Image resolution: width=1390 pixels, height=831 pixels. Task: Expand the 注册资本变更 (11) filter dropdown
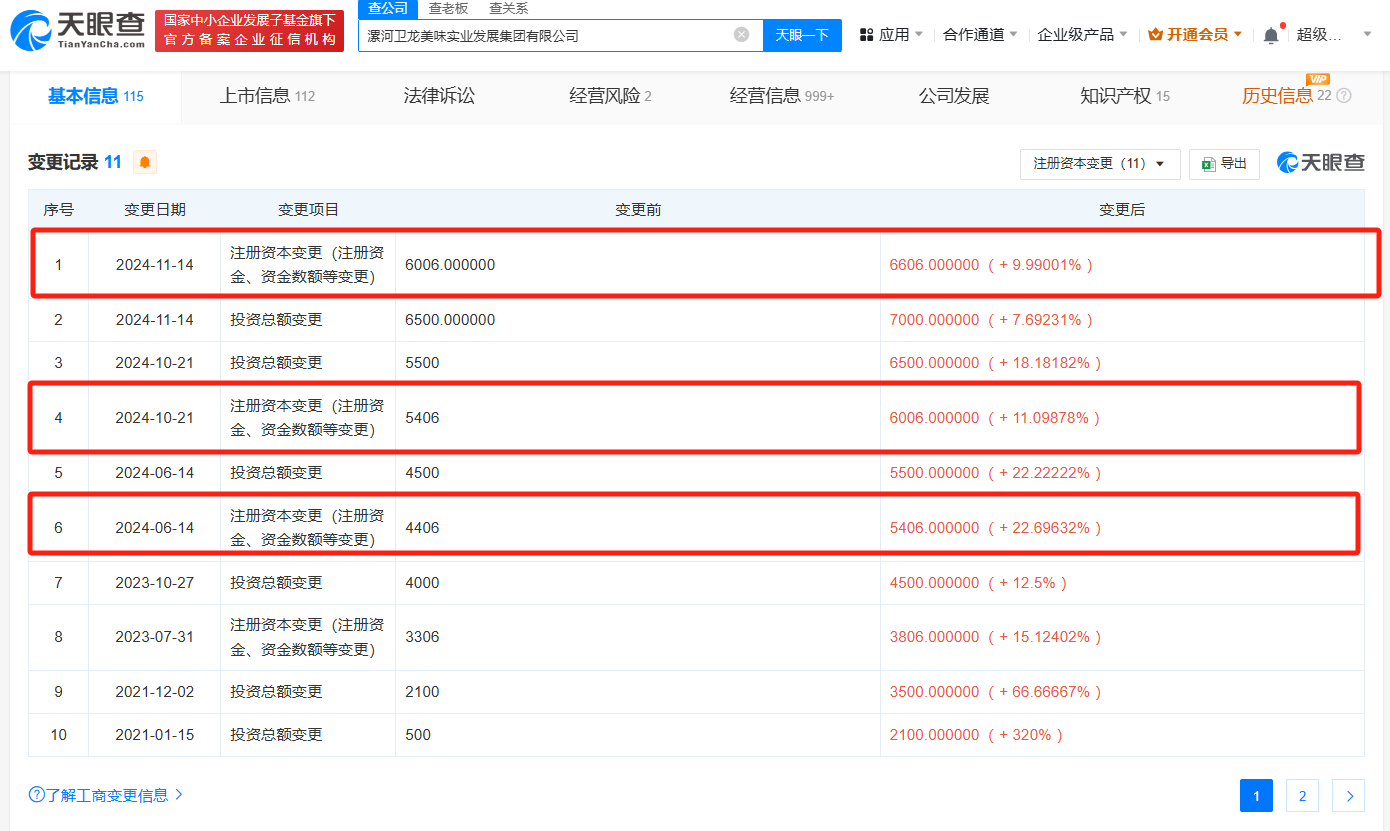click(x=1100, y=164)
